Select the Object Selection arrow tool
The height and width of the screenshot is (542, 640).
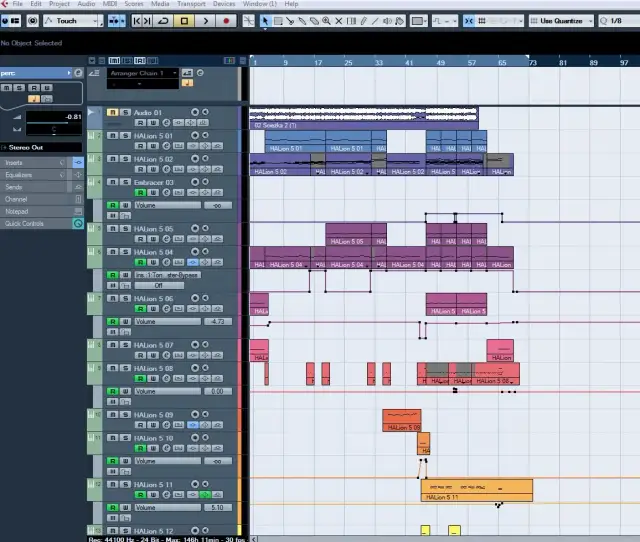[266, 20]
